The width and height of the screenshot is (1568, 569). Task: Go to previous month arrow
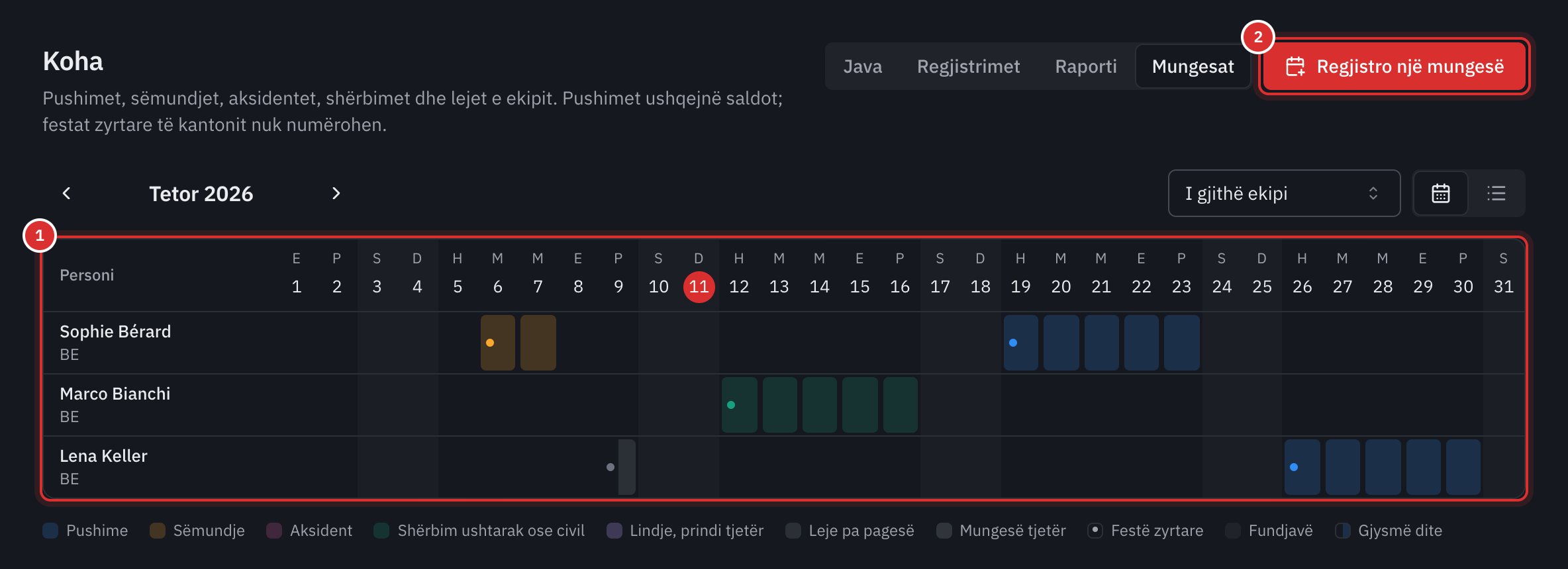66,193
